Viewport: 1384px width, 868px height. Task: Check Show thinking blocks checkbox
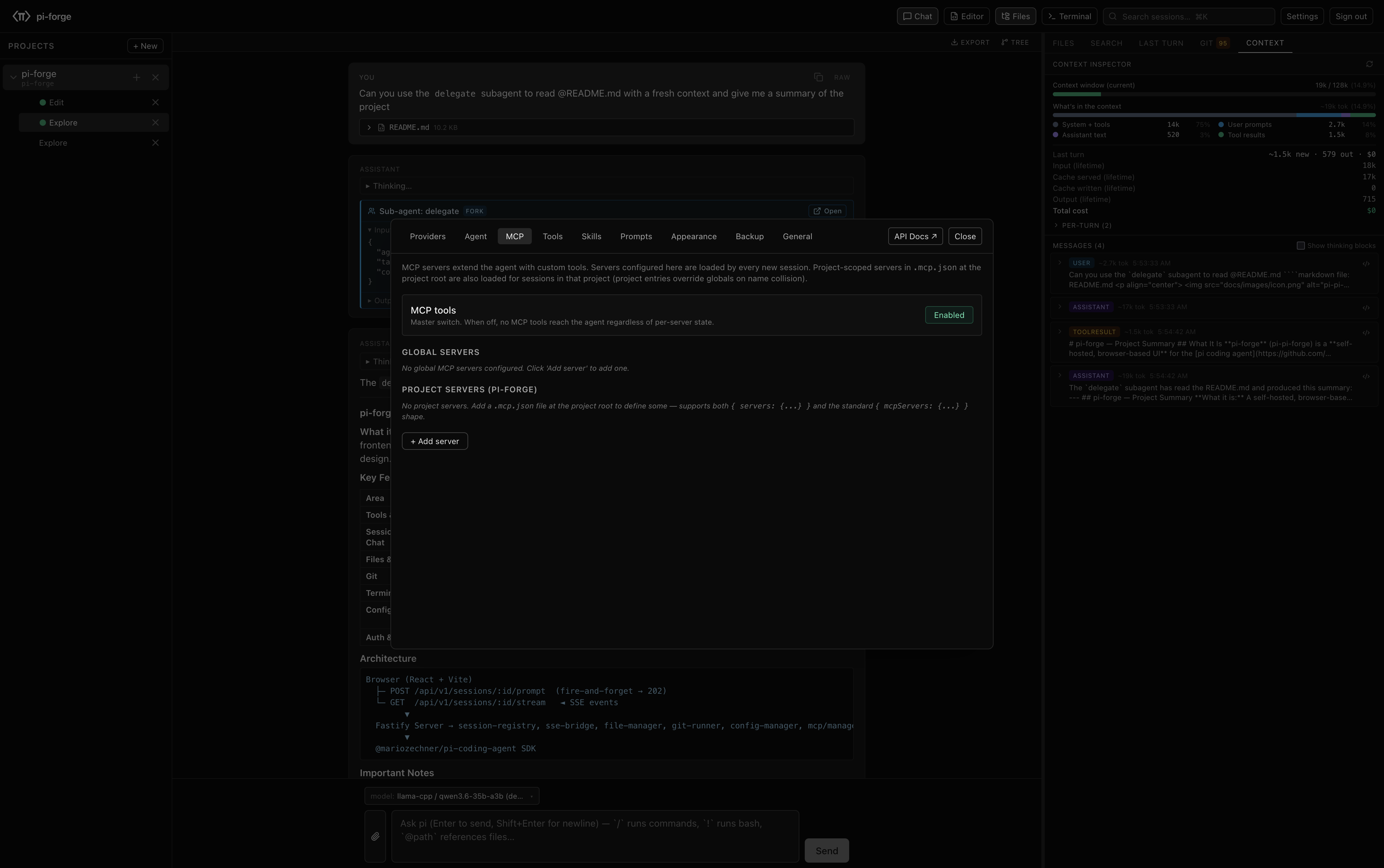click(x=1301, y=246)
